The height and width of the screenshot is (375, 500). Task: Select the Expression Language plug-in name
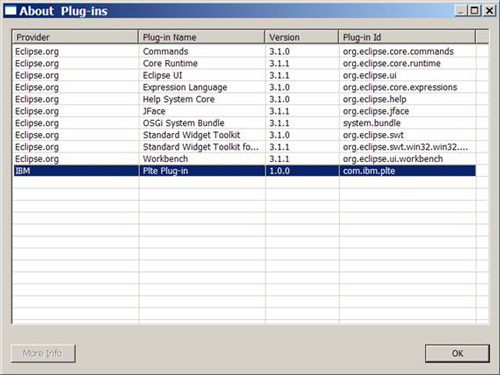[x=185, y=87]
